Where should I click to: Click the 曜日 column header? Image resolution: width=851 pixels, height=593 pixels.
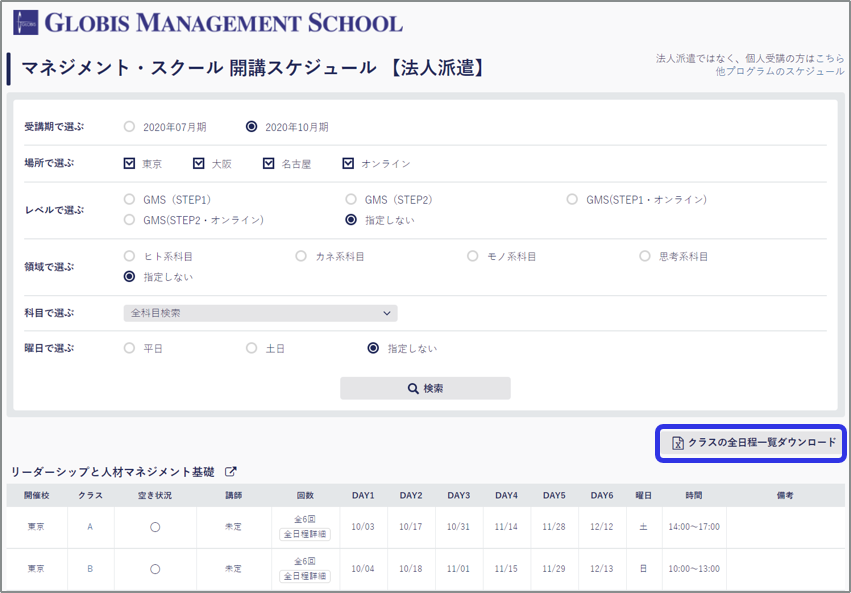point(643,495)
